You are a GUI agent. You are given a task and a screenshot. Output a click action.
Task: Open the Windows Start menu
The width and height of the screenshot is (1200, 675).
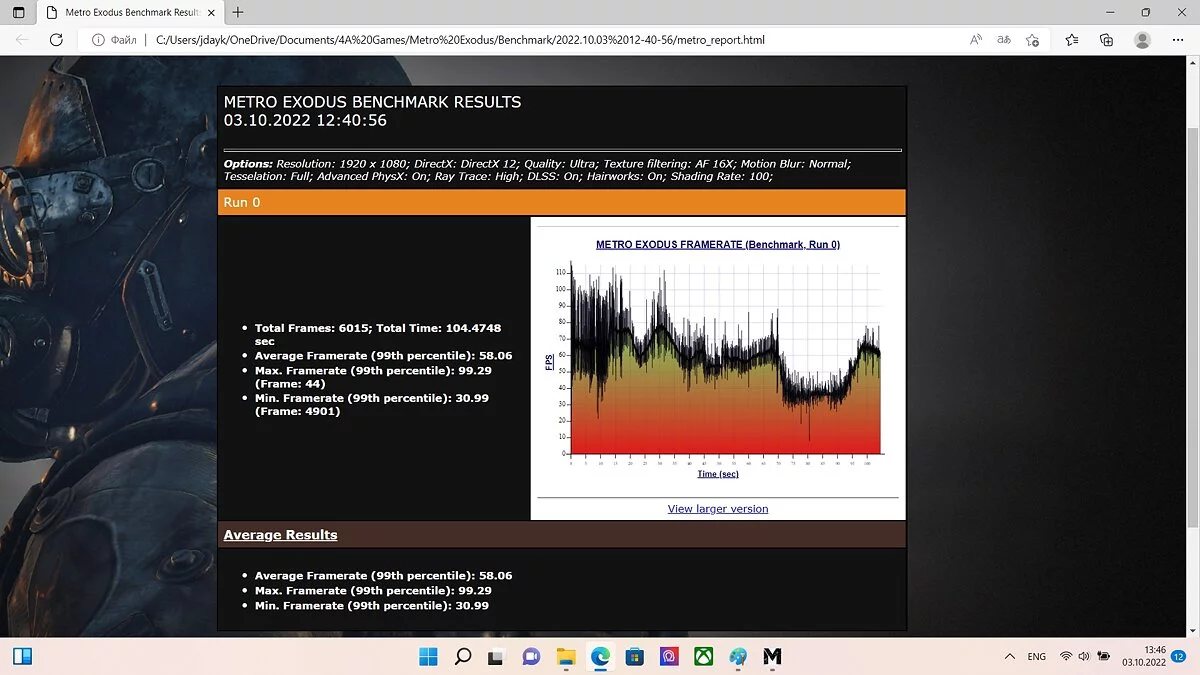(428, 657)
